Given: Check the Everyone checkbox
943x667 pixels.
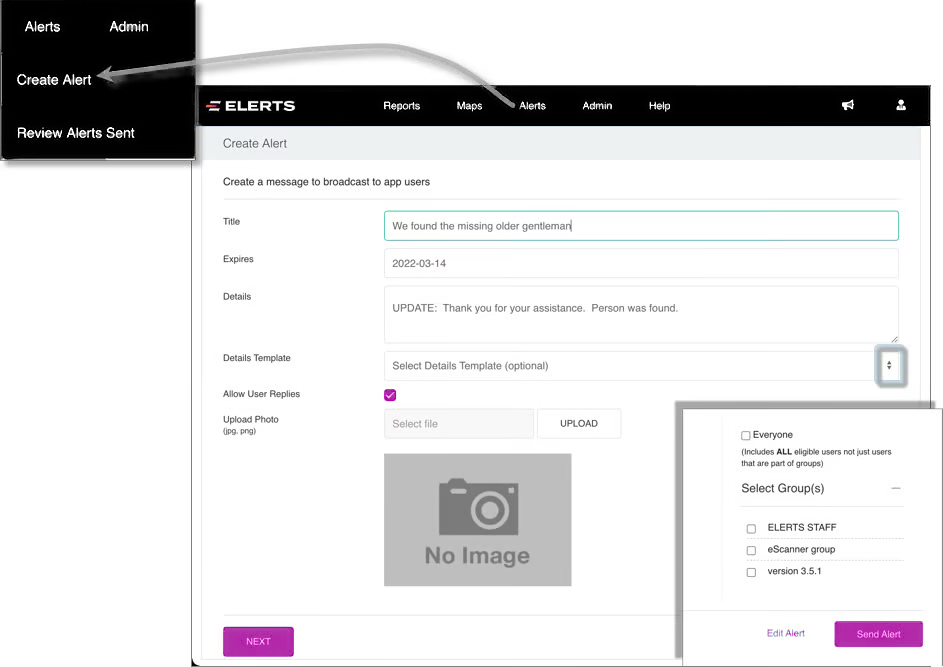Looking at the screenshot, I should click(746, 435).
